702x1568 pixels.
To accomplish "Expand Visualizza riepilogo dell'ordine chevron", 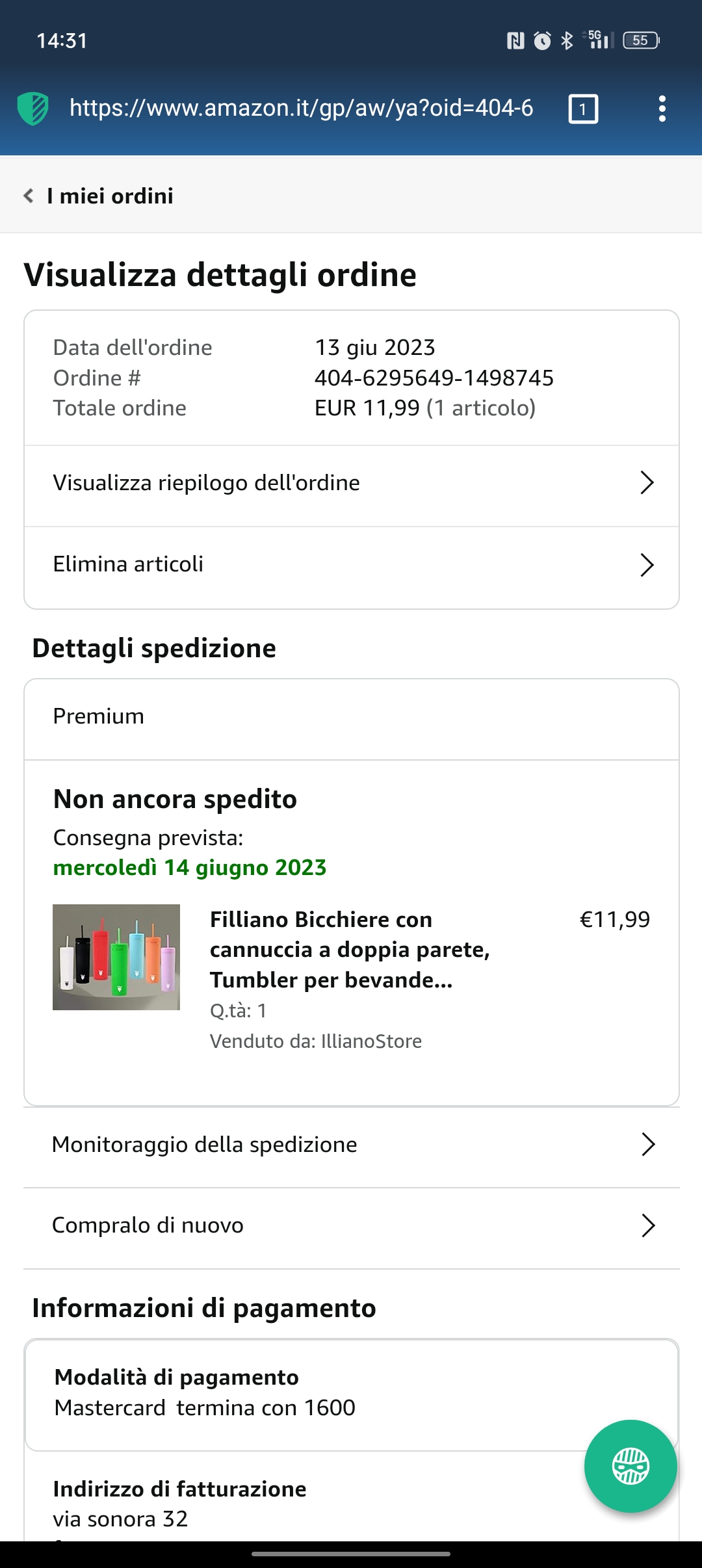I will click(x=647, y=483).
